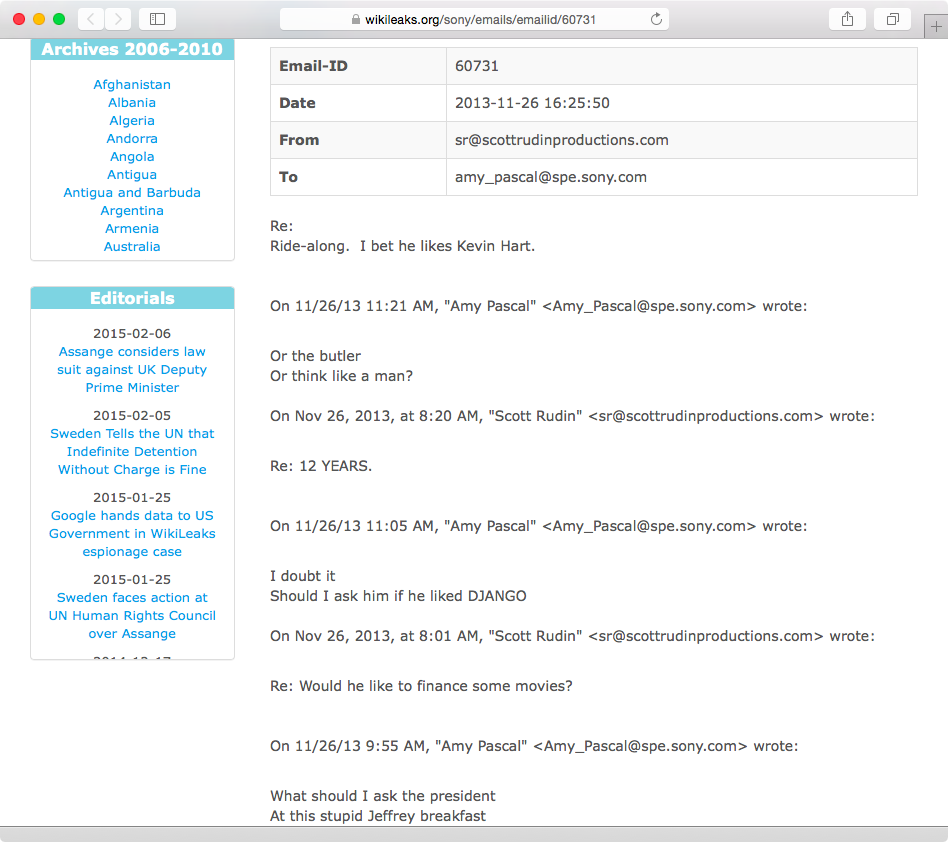The width and height of the screenshot is (948, 842).
Task: Close the window with the red button
Action: click(19, 19)
